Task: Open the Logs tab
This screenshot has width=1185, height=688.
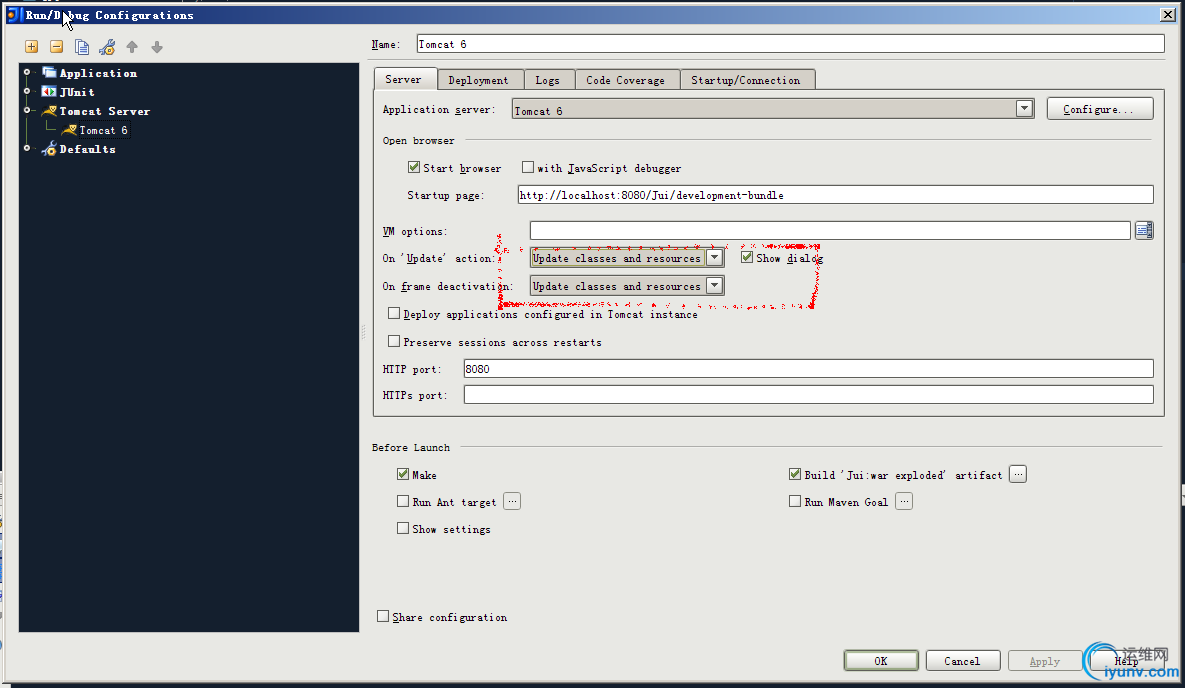Action: [548, 80]
